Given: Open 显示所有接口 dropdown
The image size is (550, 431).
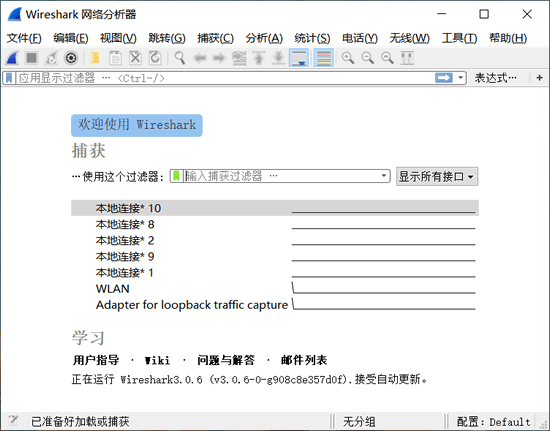Looking at the screenshot, I should click(x=437, y=176).
